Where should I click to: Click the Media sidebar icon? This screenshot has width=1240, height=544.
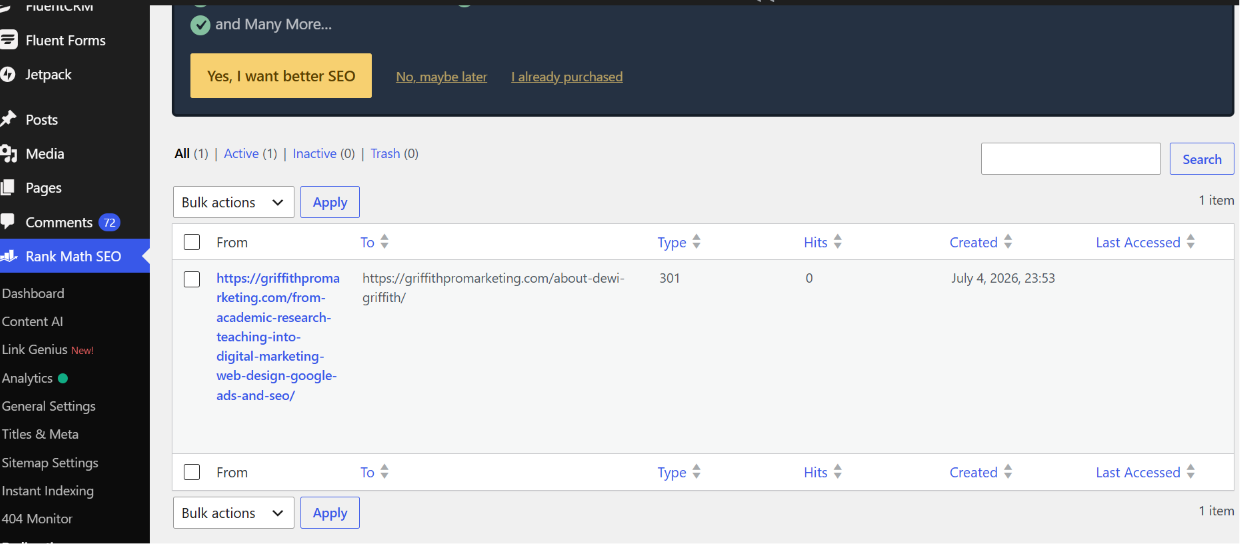point(9,153)
